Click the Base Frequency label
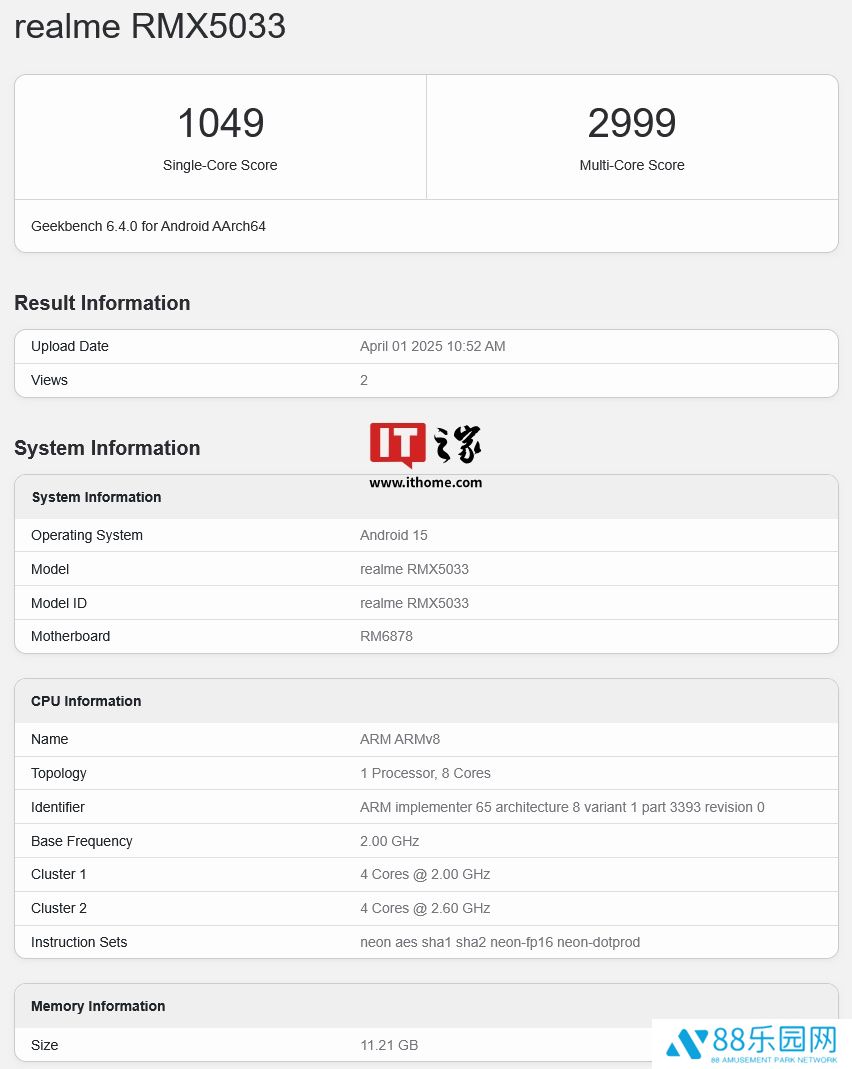Image resolution: width=852 pixels, height=1069 pixels. [x=81, y=841]
